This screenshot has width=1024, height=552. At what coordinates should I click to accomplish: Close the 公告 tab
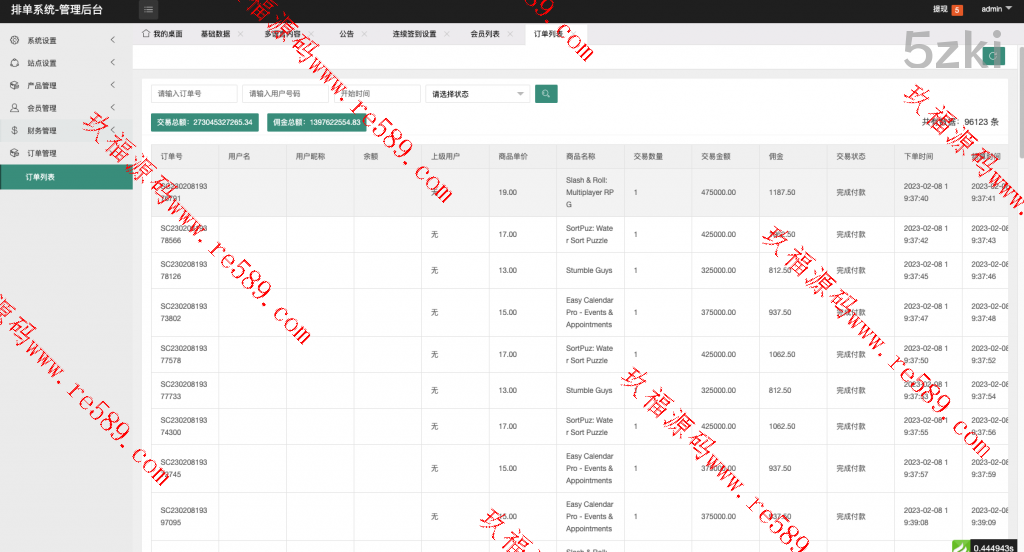pyautogui.click(x=364, y=34)
